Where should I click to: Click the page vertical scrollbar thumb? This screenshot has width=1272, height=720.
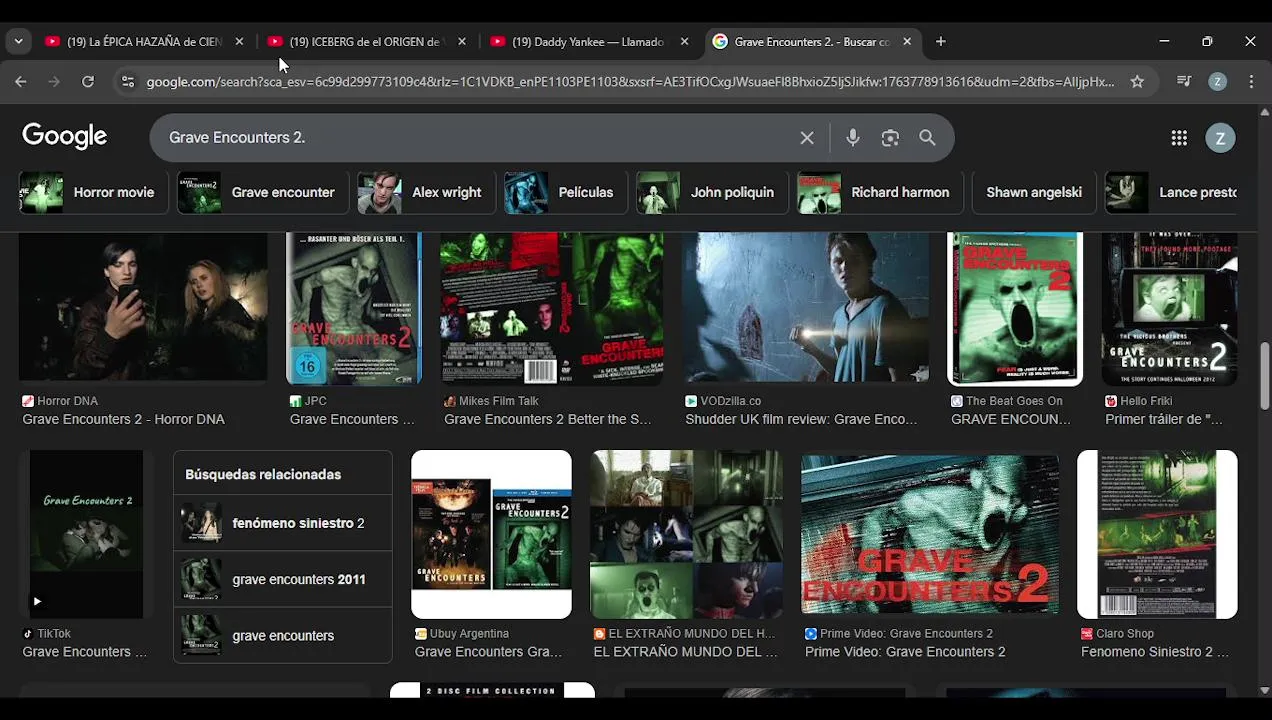(x=1265, y=375)
